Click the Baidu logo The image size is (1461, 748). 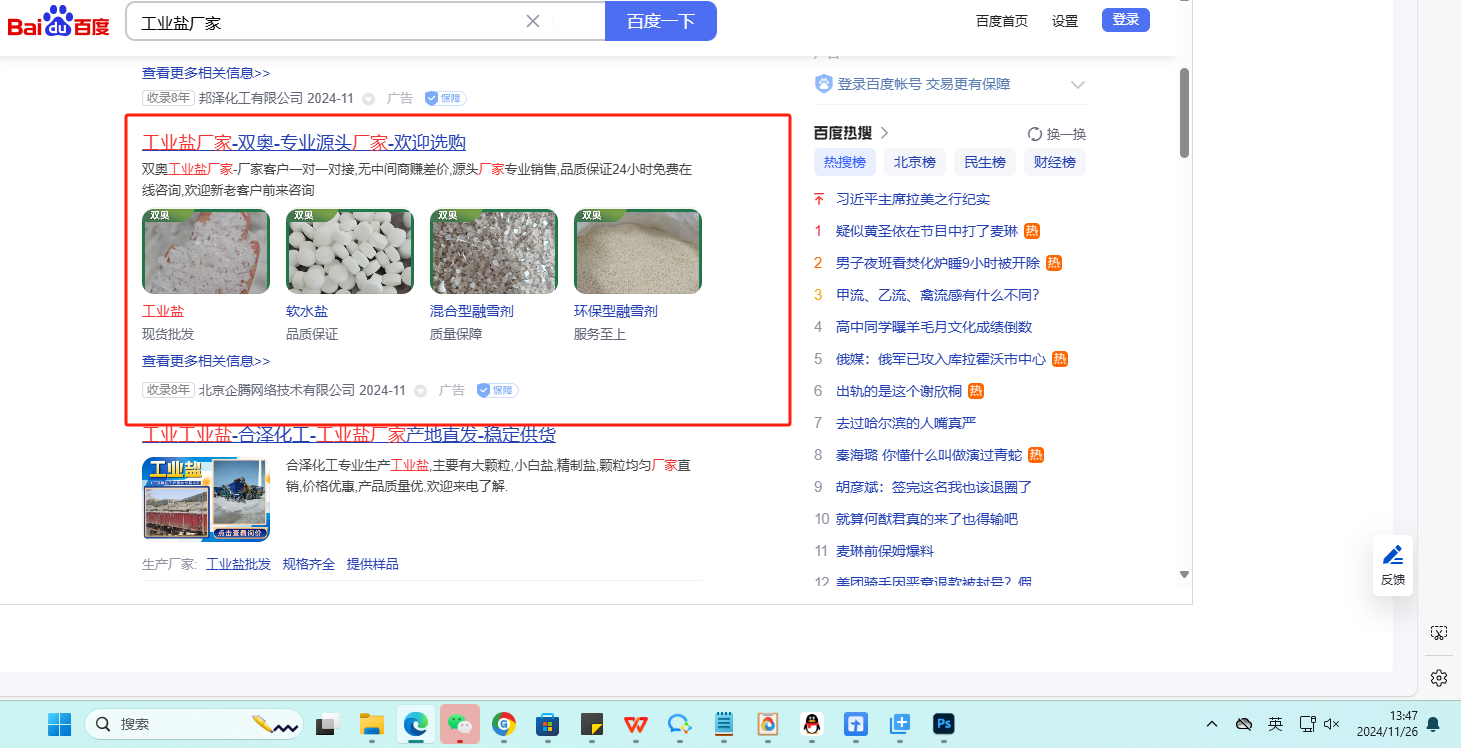point(59,21)
